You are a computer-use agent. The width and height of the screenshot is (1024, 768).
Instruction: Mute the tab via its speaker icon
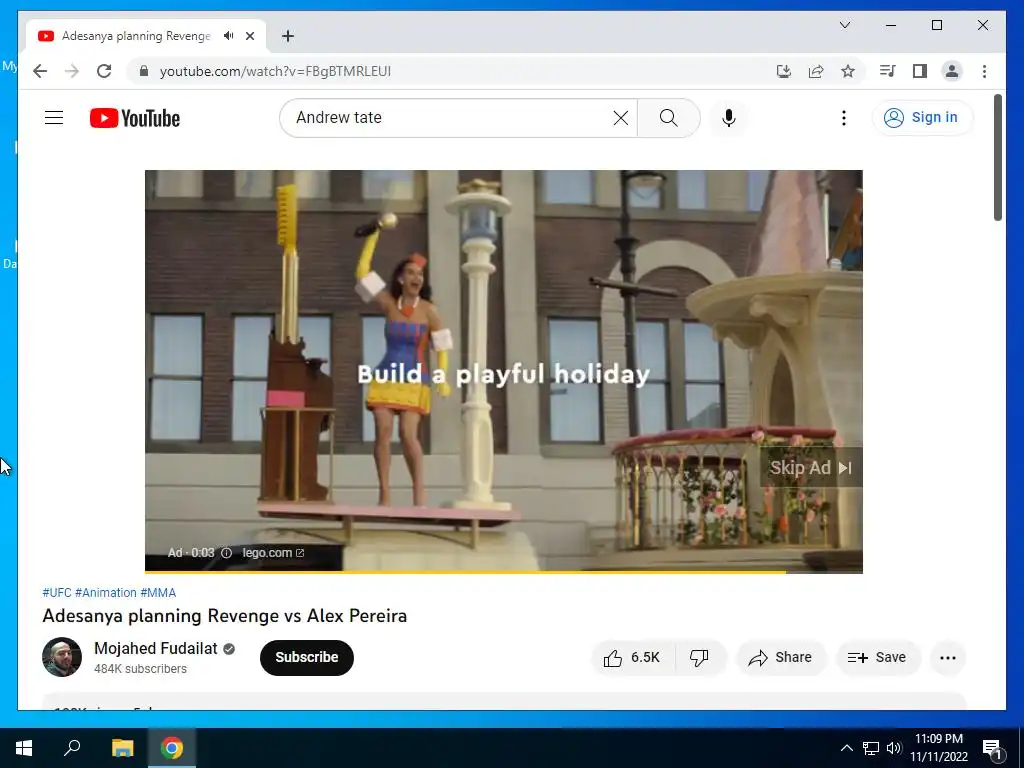229,36
